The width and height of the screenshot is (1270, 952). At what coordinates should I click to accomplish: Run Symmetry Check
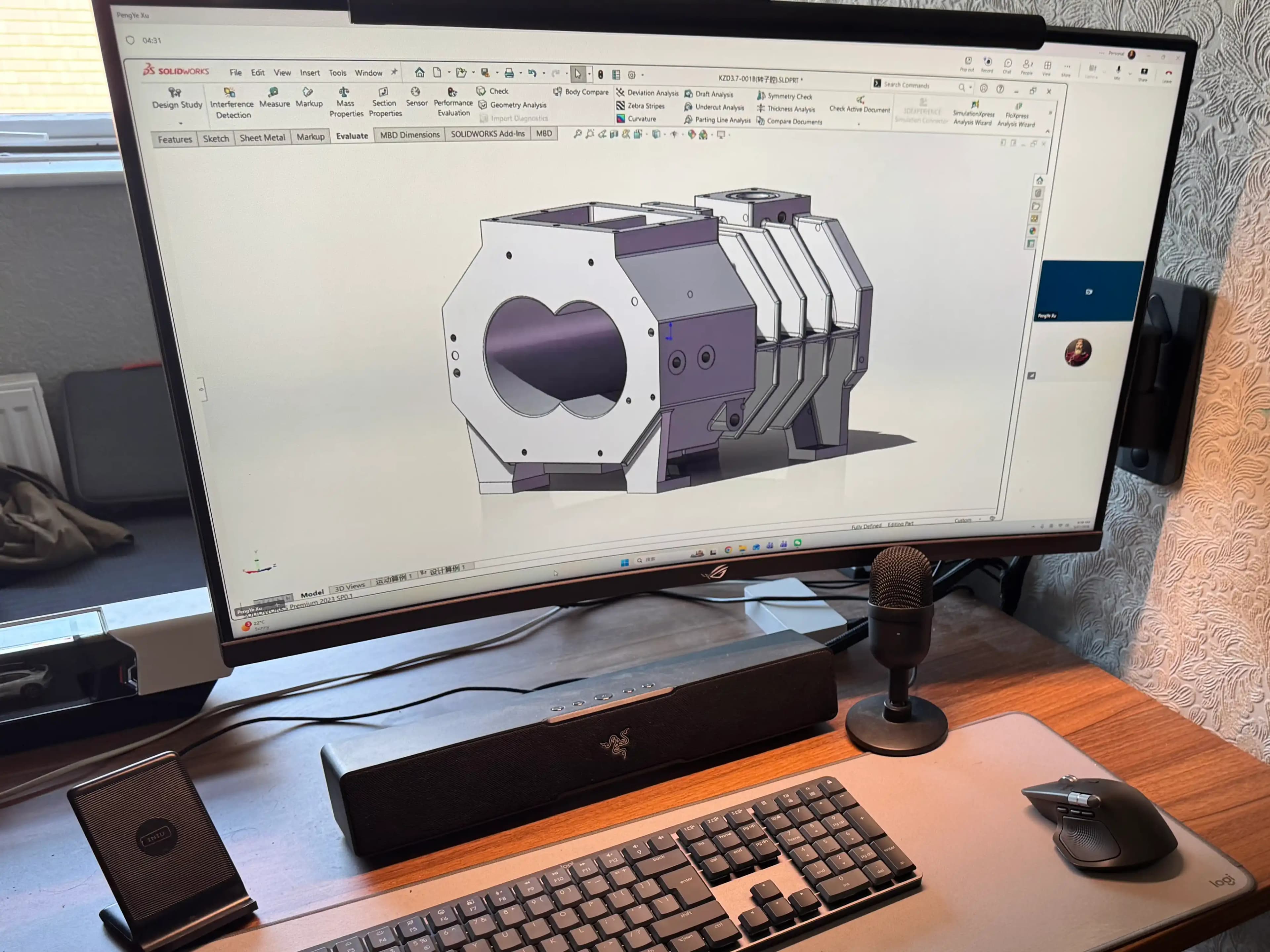click(x=784, y=97)
